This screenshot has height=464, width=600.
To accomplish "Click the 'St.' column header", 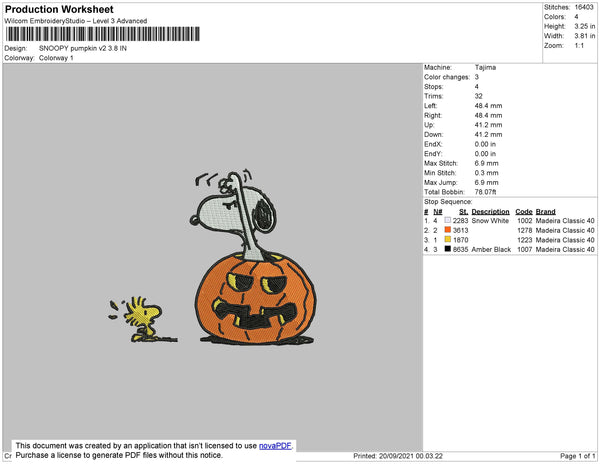I will tap(463, 212).
